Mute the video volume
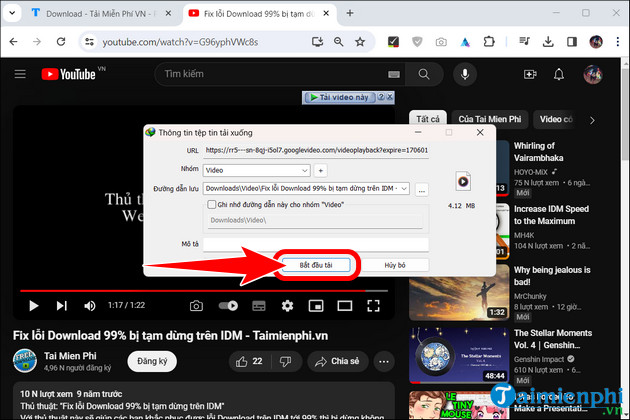 click(89, 306)
